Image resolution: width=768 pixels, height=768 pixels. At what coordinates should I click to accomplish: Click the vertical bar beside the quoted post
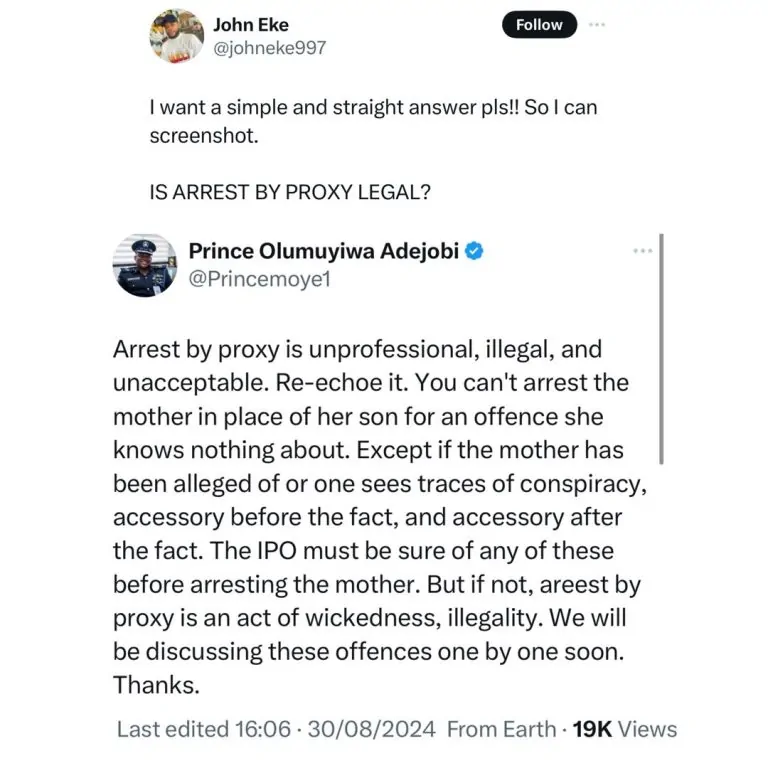point(662,350)
